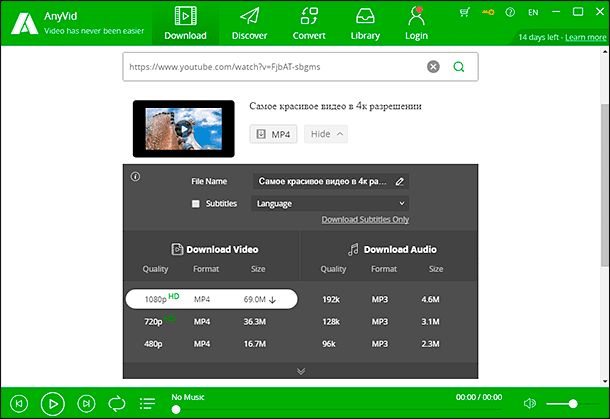Open the help question mark icon
The width and height of the screenshot is (610, 419).
tap(511, 13)
